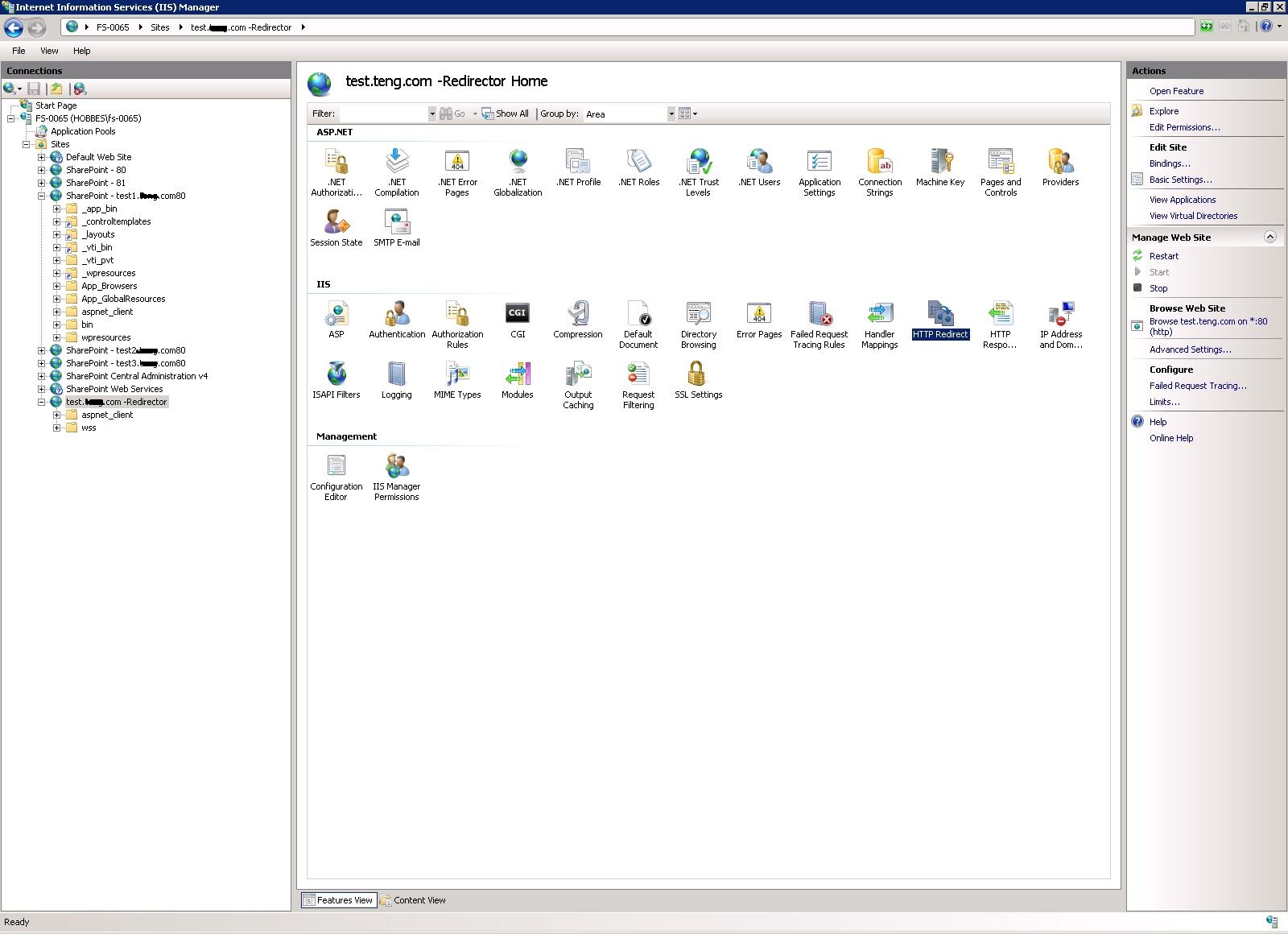Select the Session State icon
The width and height of the screenshot is (1288, 934).
pos(336,227)
